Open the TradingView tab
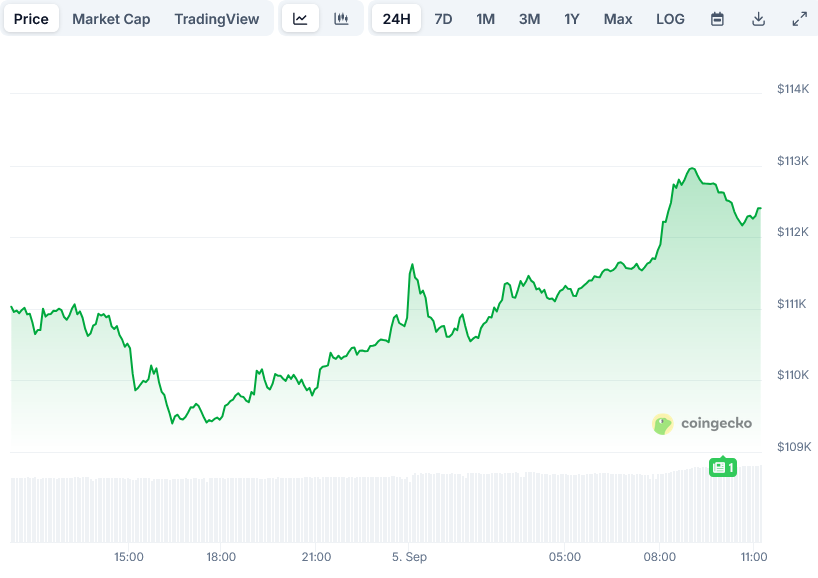 (216, 19)
